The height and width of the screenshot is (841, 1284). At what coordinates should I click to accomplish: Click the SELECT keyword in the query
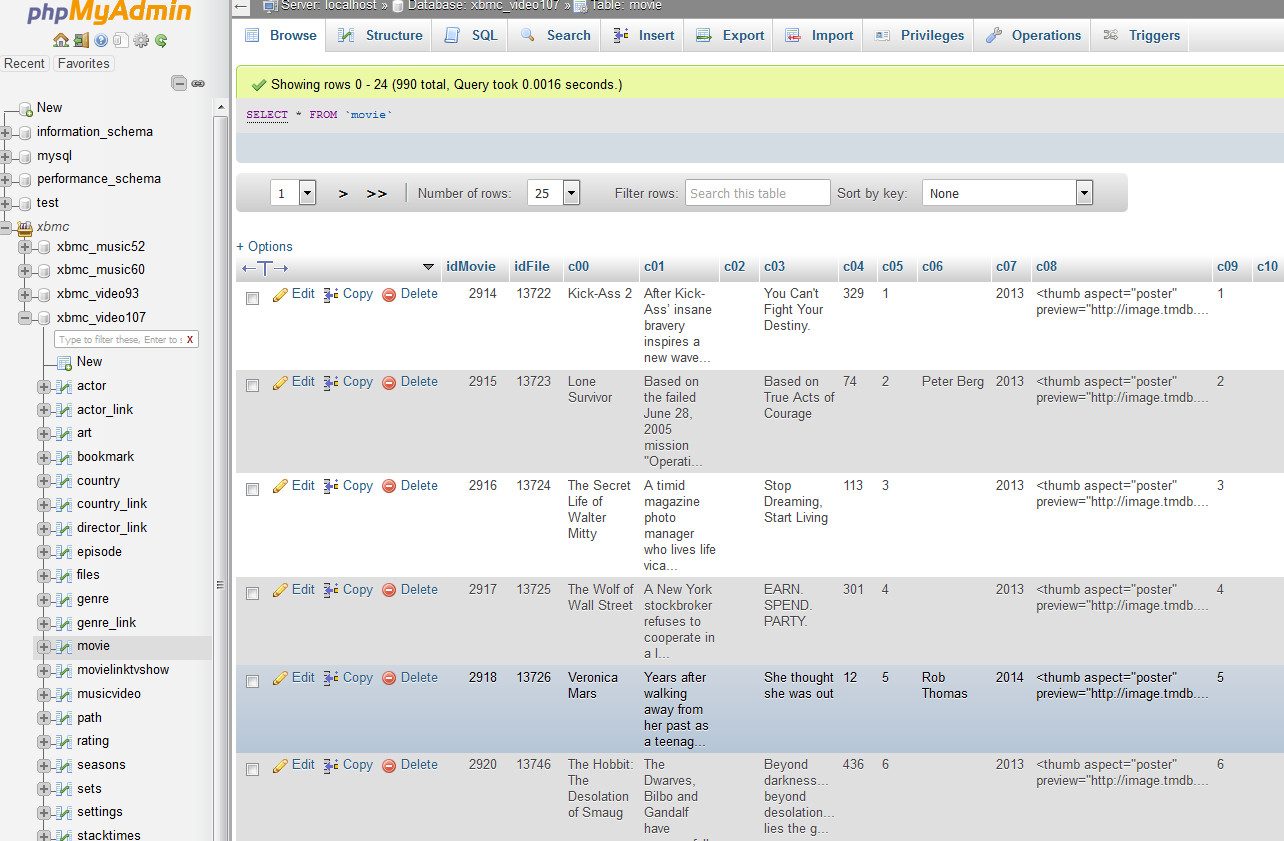point(267,115)
